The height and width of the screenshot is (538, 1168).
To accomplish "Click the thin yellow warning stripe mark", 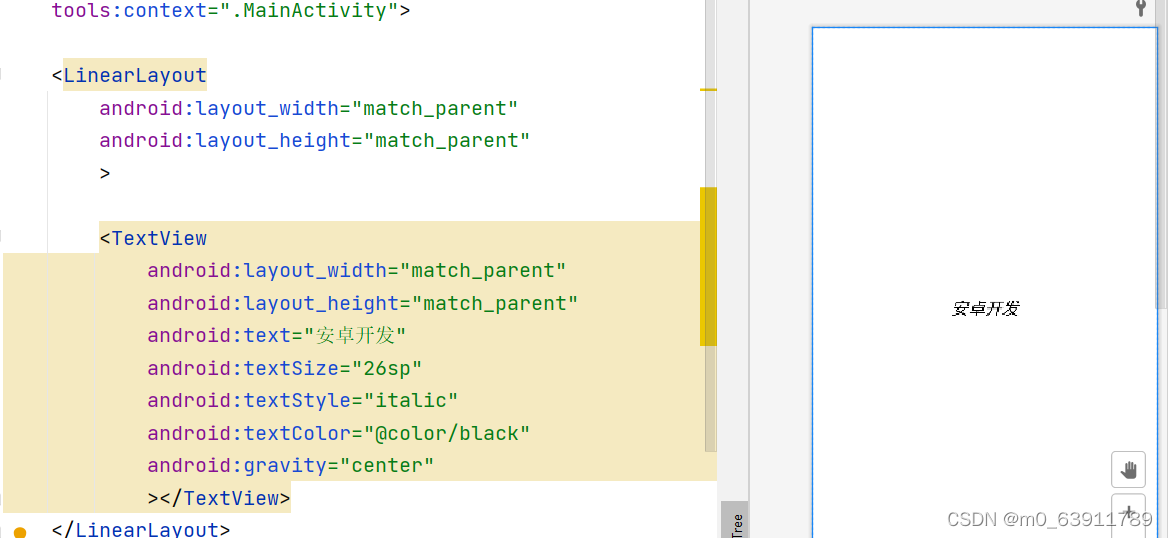I will coord(708,89).
